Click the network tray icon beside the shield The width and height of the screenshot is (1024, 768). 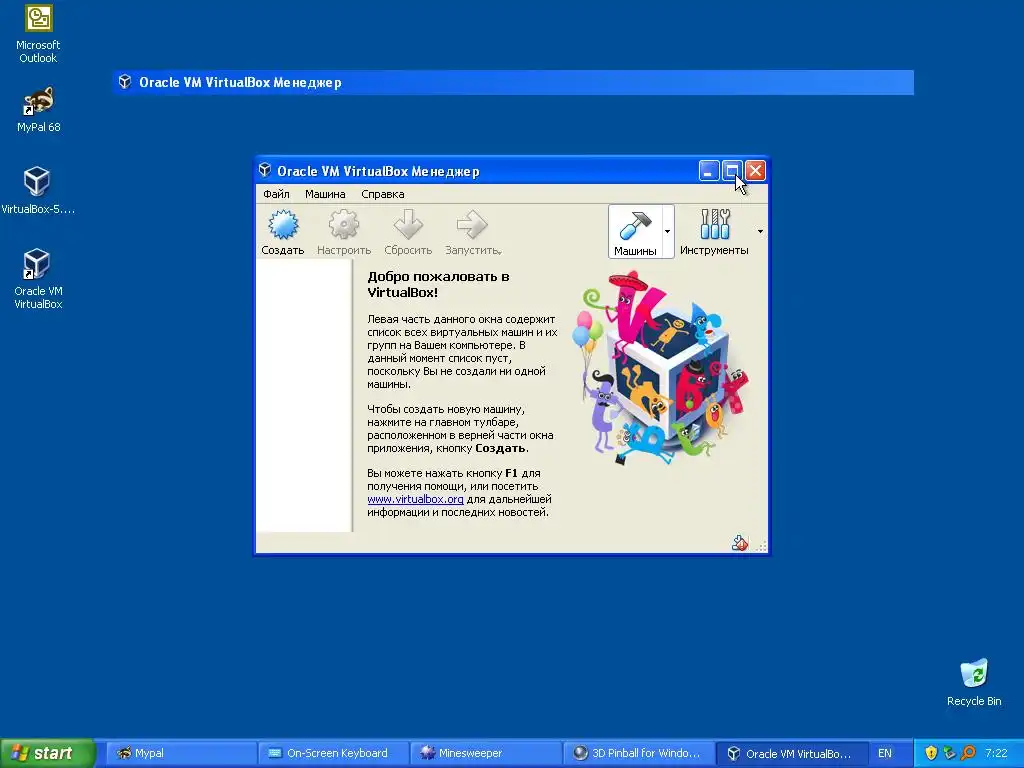949,753
